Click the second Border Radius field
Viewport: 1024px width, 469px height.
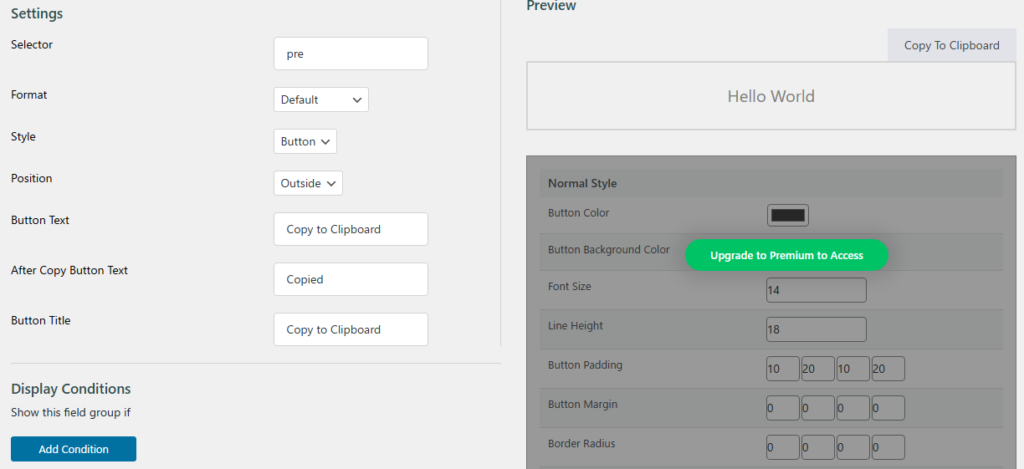click(x=818, y=447)
